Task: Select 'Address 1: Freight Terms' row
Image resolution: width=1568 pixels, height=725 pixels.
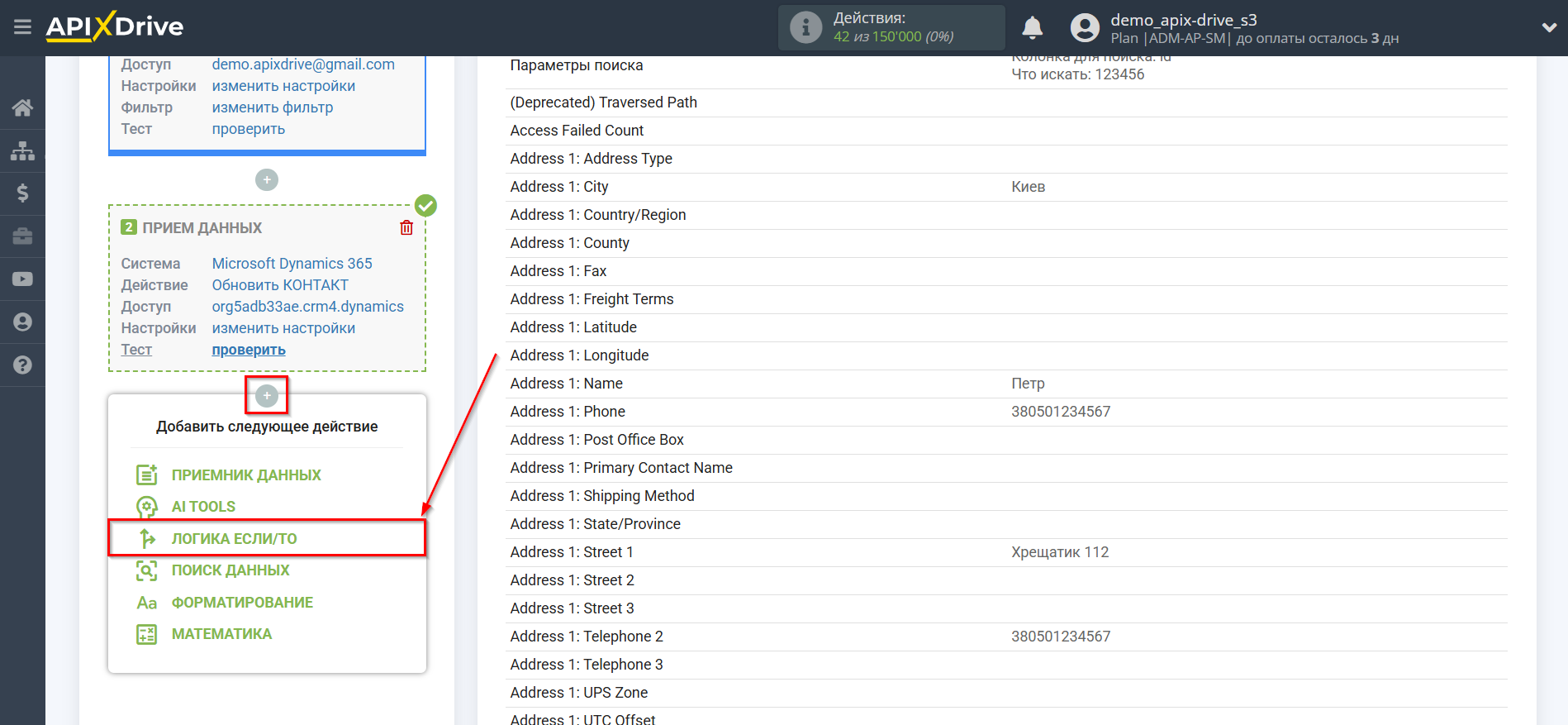Action: coord(1006,299)
